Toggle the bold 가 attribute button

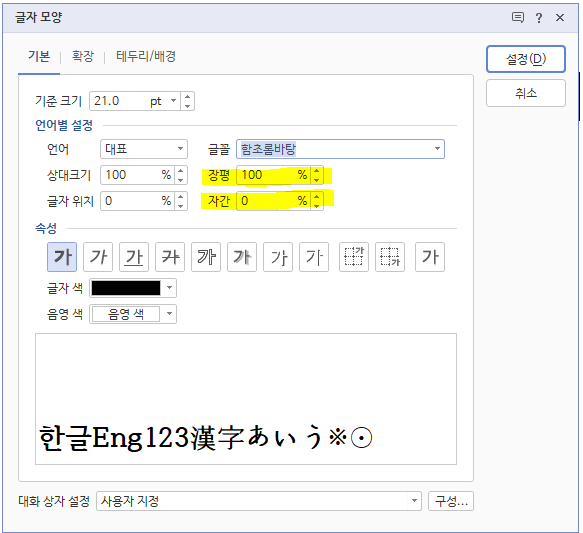point(62,257)
